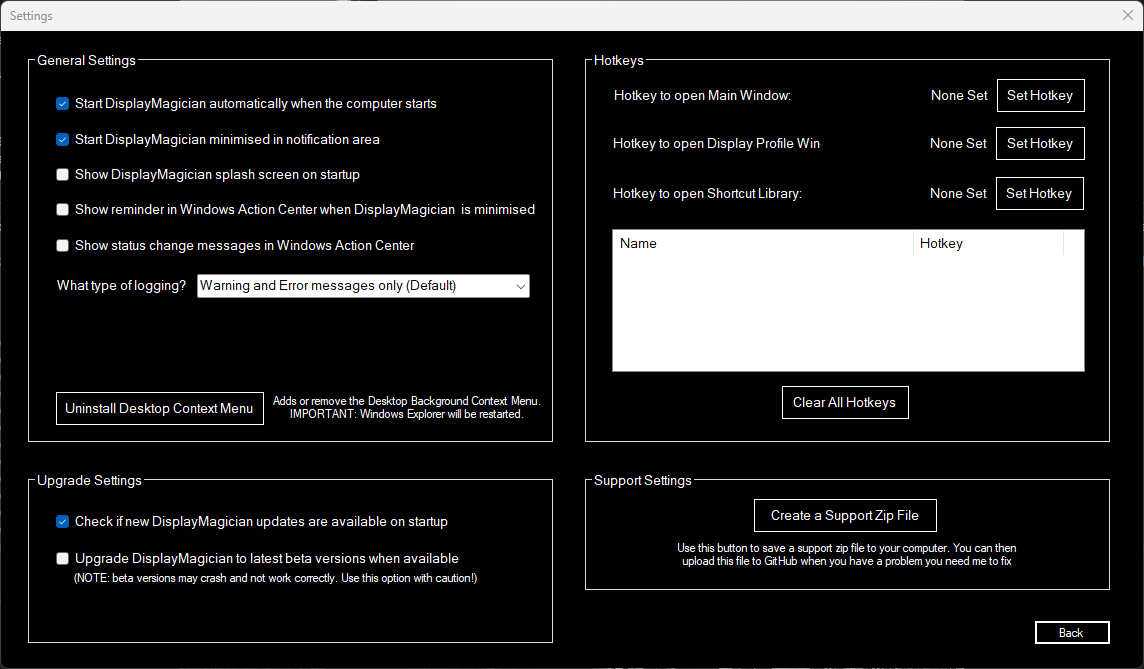
Task: Close the Settings window
Action: 1127,15
